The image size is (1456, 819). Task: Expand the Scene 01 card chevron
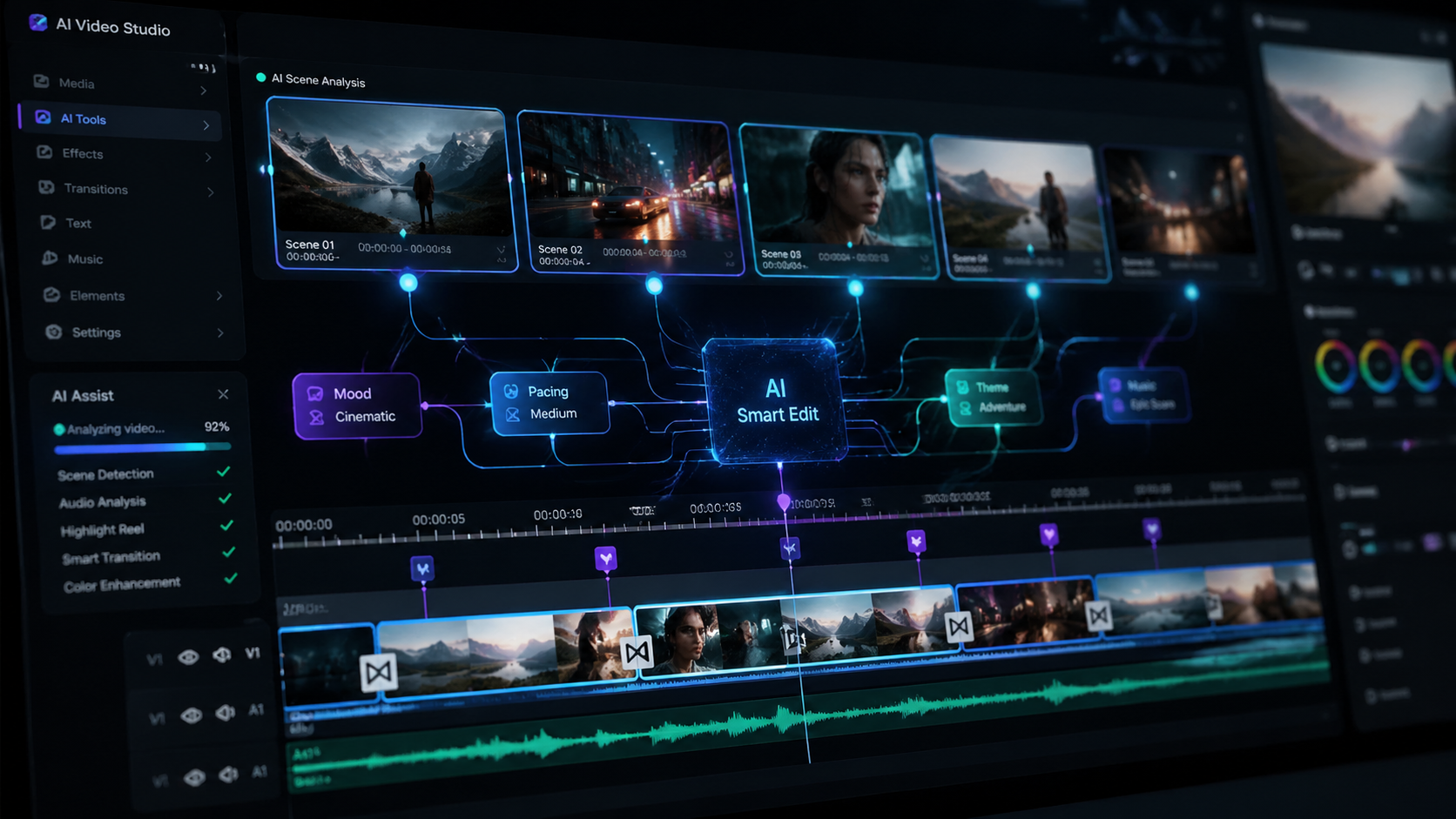pos(501,250)
